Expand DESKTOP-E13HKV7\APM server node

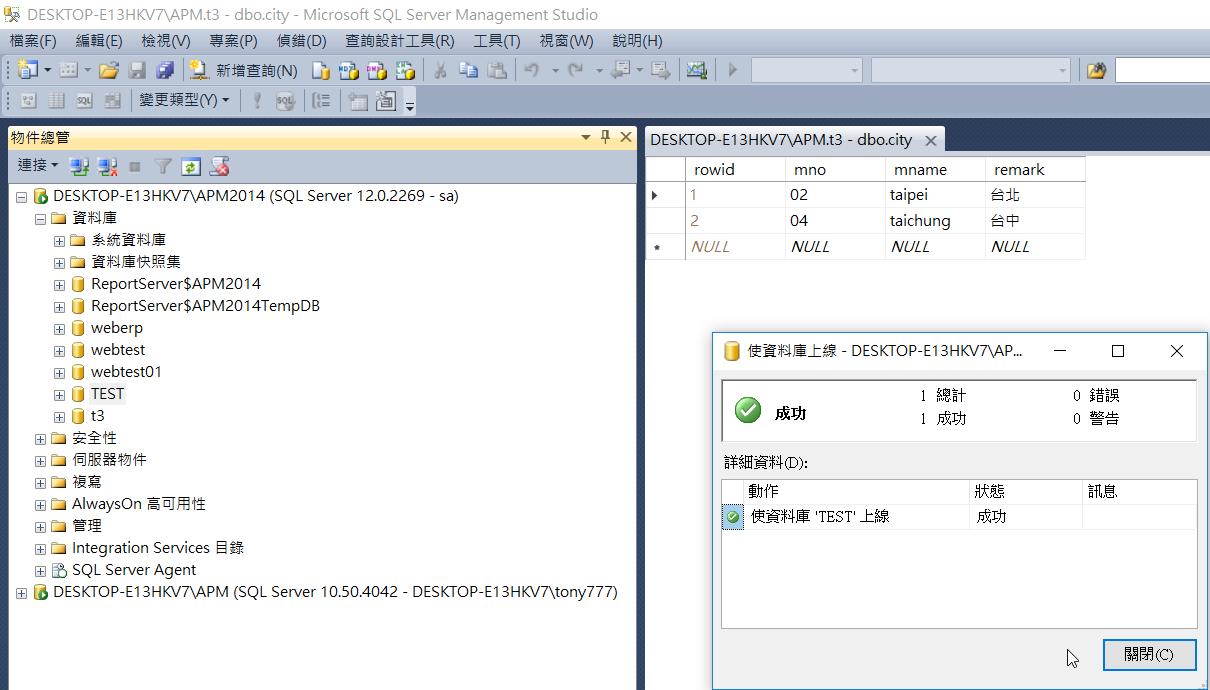(22, 592)
